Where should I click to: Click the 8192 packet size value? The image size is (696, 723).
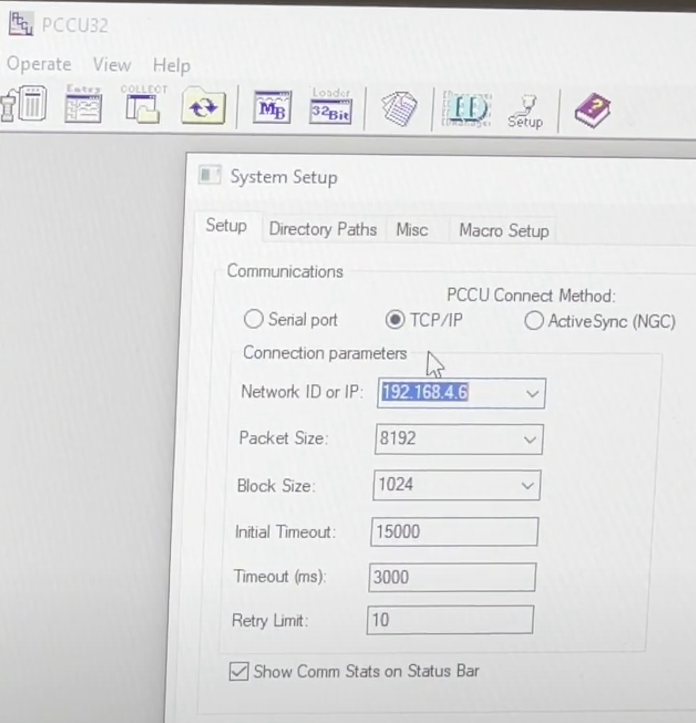[398, 438]
